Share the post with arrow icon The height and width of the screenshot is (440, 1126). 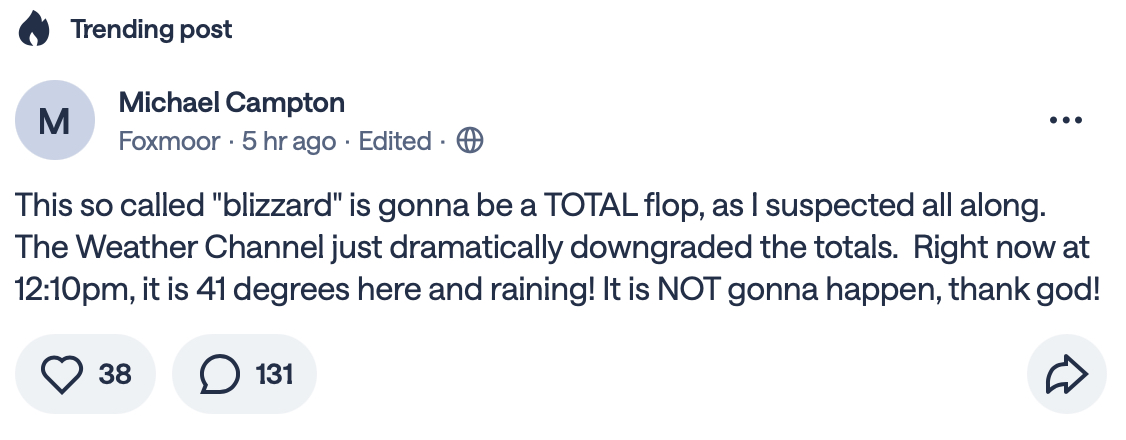point(1066,374)
